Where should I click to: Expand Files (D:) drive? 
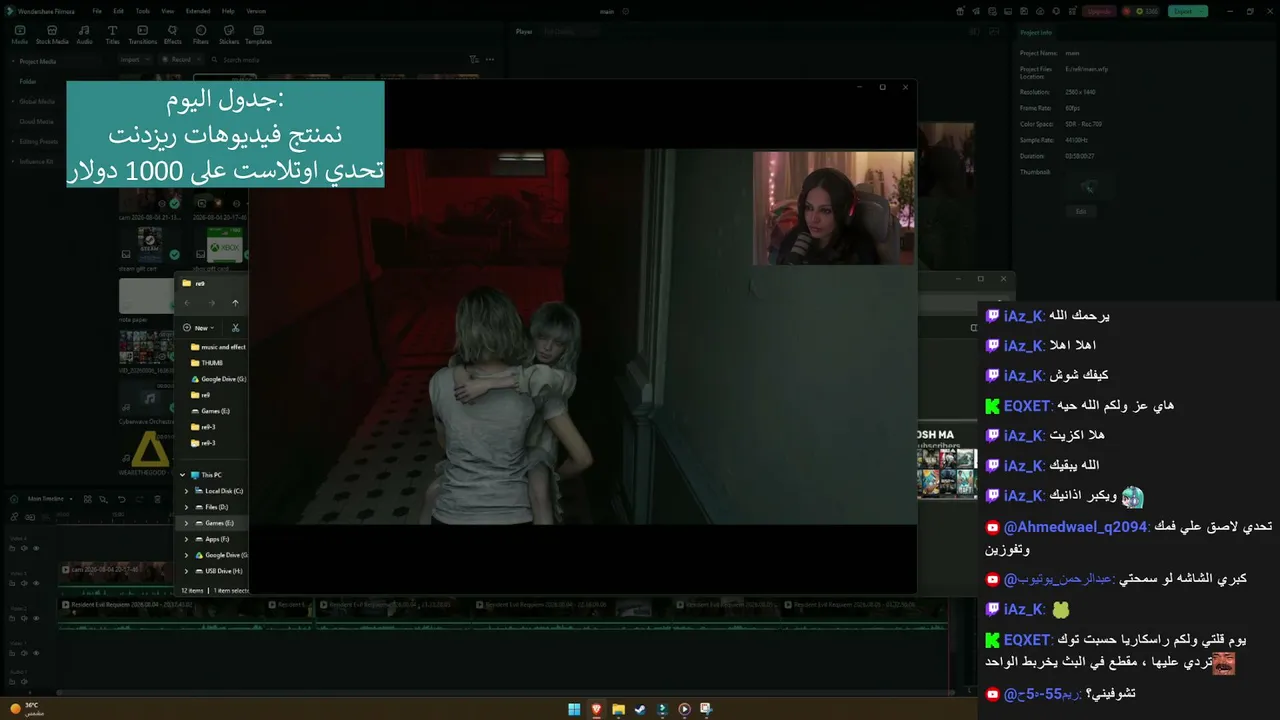[186, 507]
